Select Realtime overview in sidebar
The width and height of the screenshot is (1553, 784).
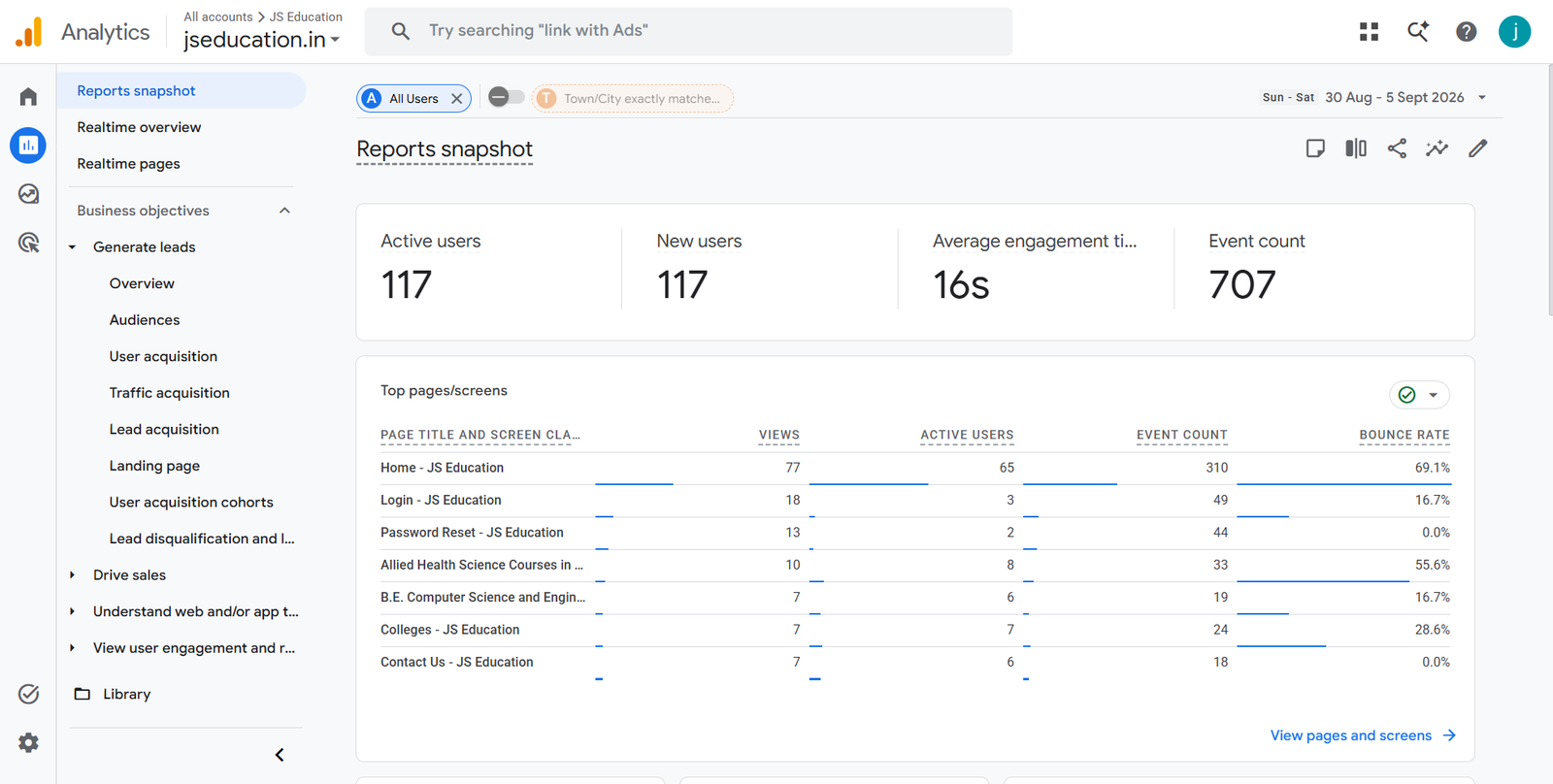[139, 127]
